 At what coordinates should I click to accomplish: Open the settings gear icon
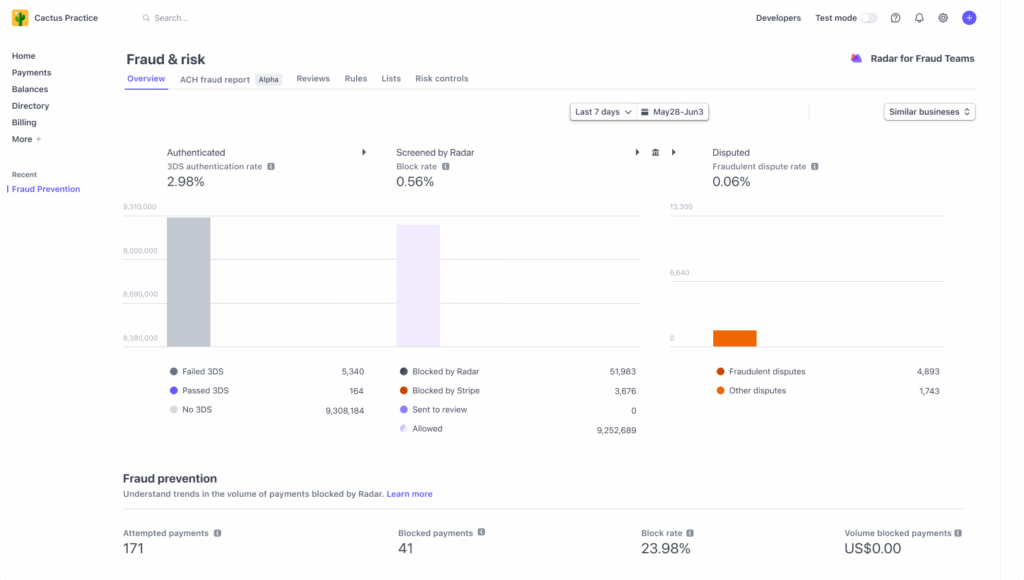point(943,18)
